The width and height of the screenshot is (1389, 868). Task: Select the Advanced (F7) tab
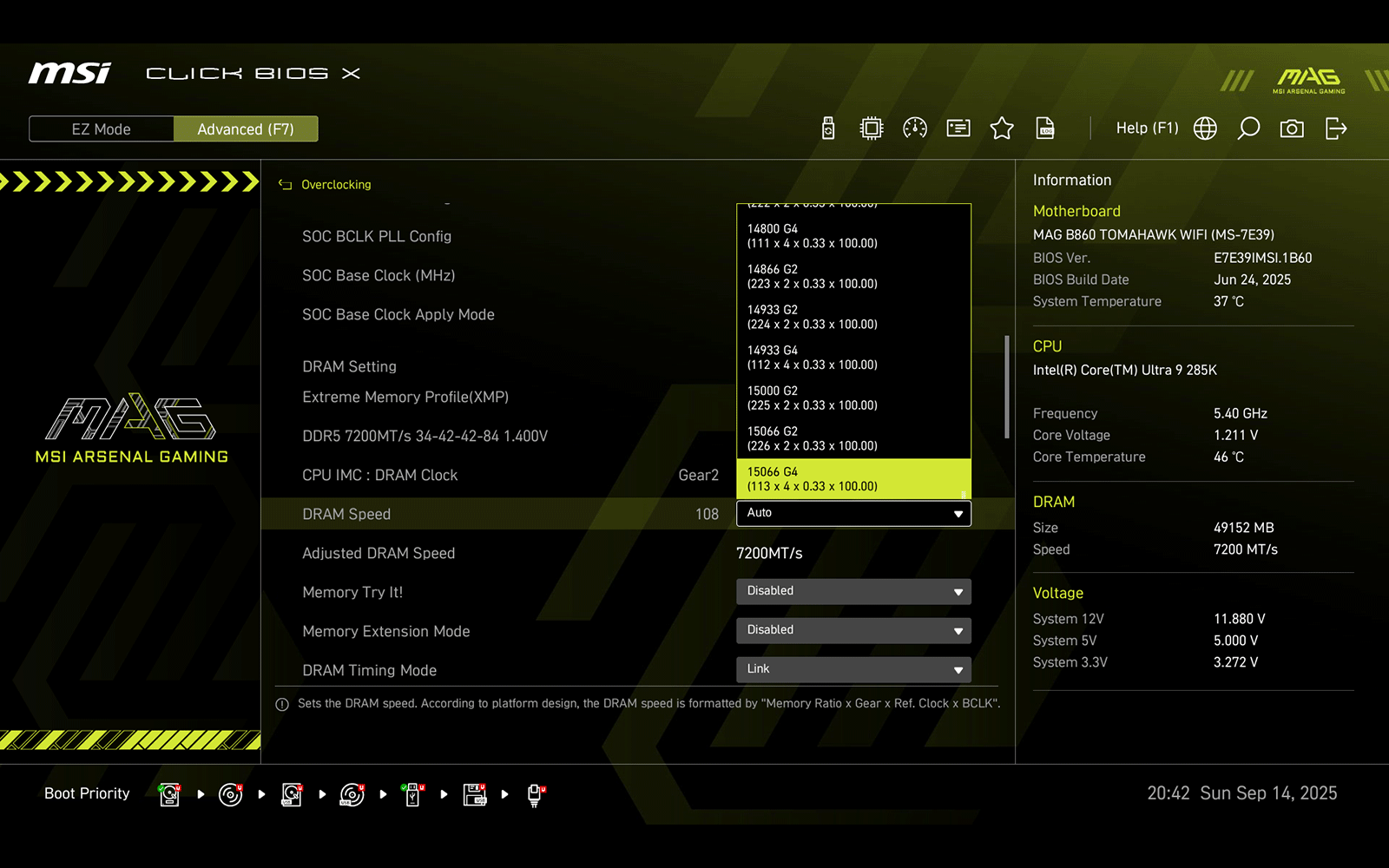point(246,128)
